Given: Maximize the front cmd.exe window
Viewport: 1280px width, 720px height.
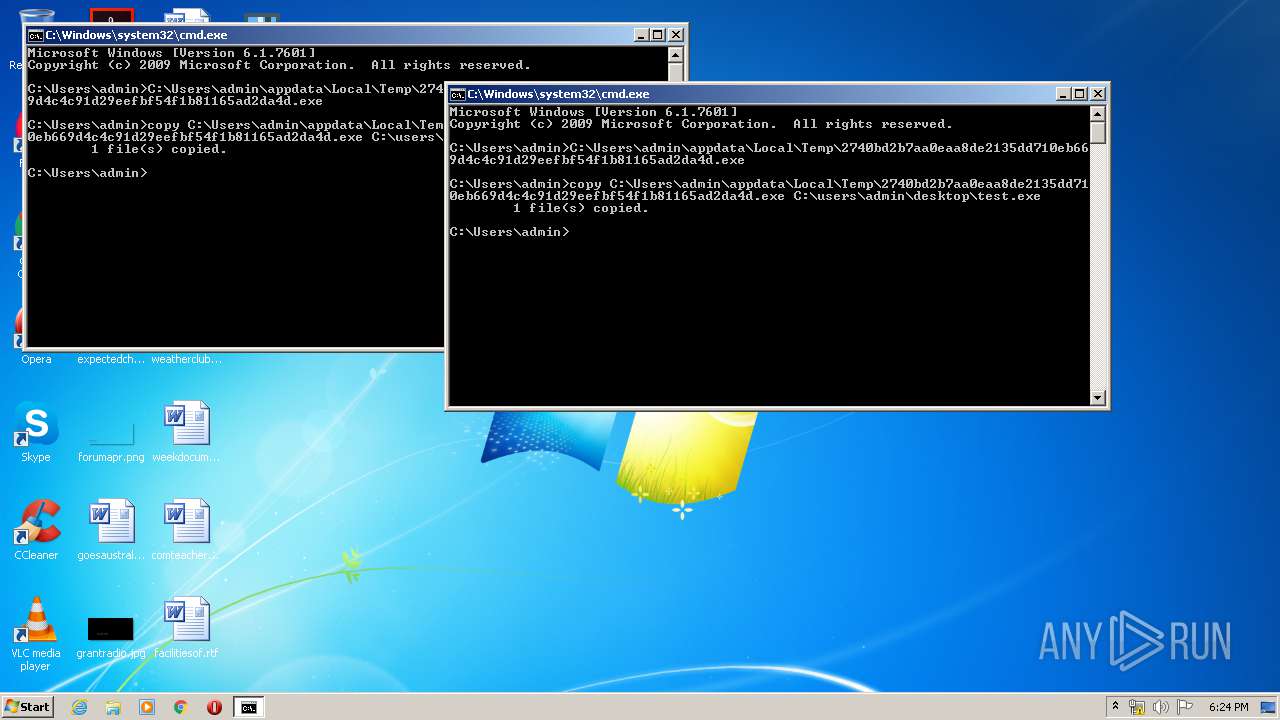Looking at the screenshot, I should pyautogui.click(x=1079, y=94).
